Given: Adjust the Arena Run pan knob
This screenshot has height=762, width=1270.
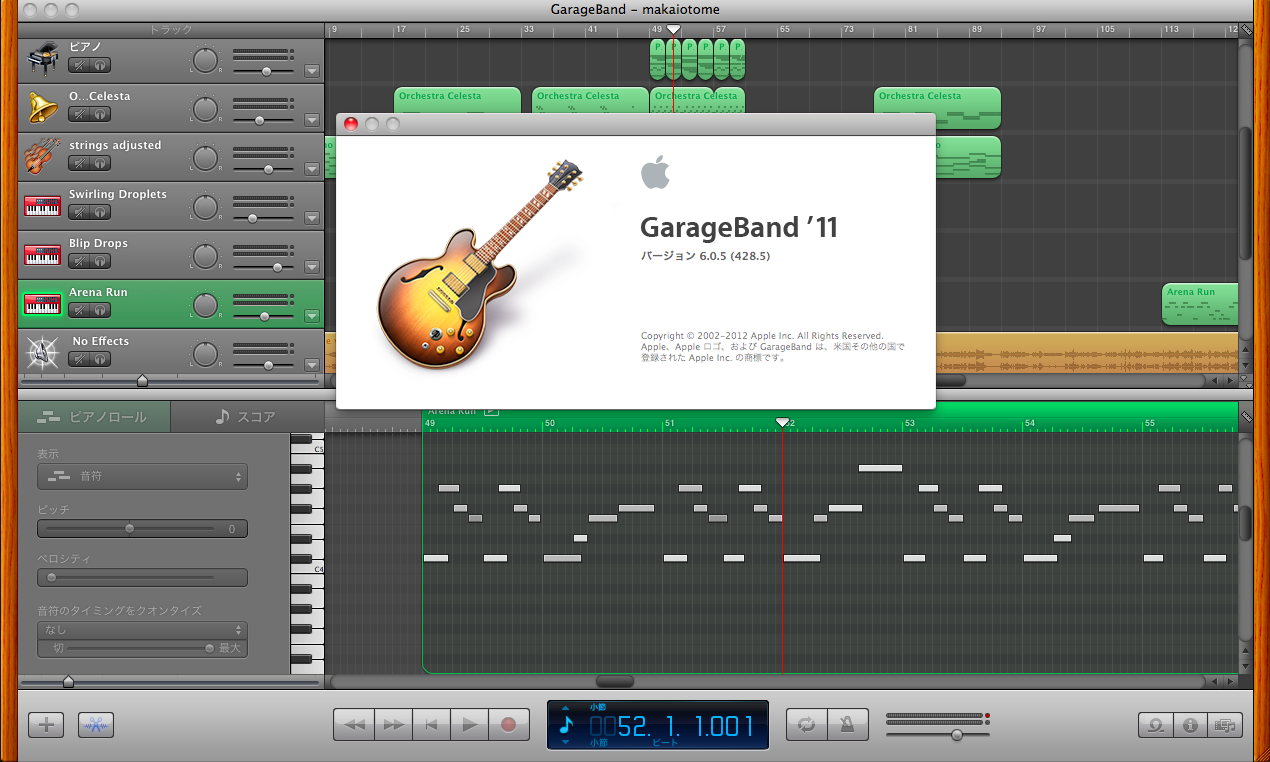Looking at the screenshot, I should coord(205,305).
